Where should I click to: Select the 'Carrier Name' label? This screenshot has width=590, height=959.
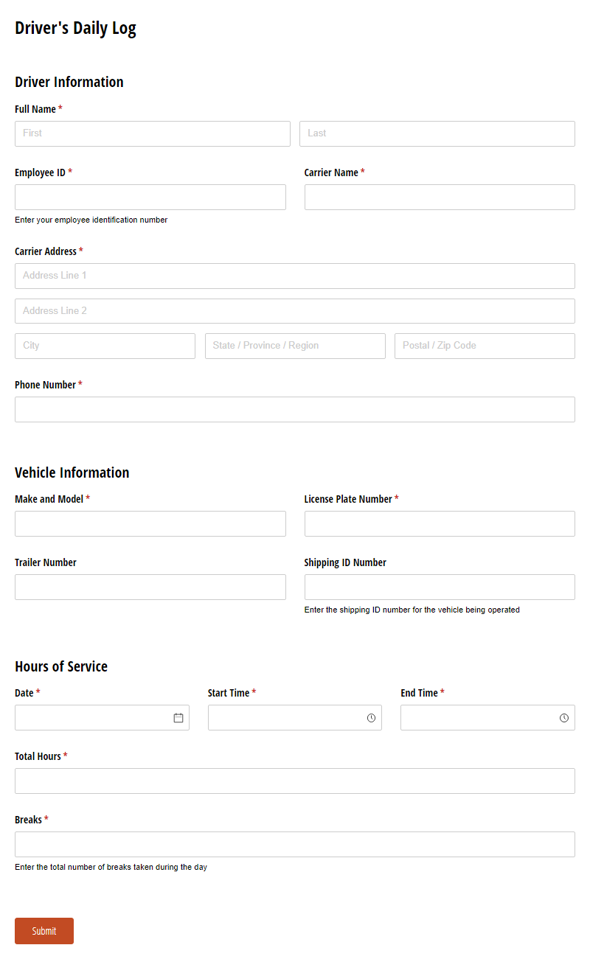click(x=331, y=172)
